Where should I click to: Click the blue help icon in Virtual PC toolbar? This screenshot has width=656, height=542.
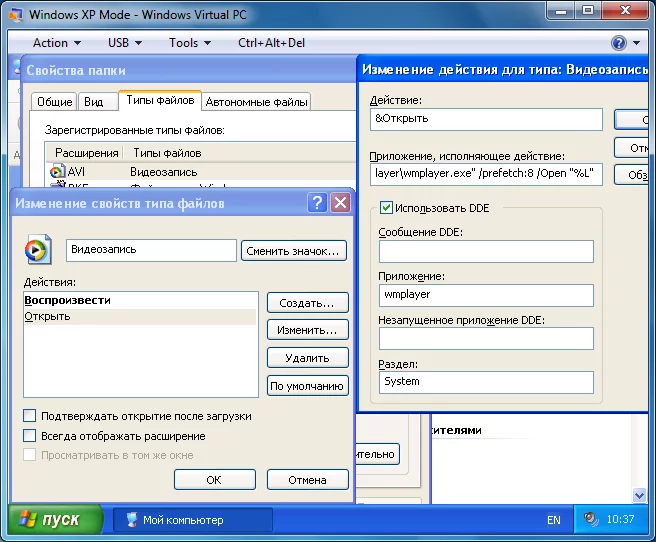tap(619, 43)
